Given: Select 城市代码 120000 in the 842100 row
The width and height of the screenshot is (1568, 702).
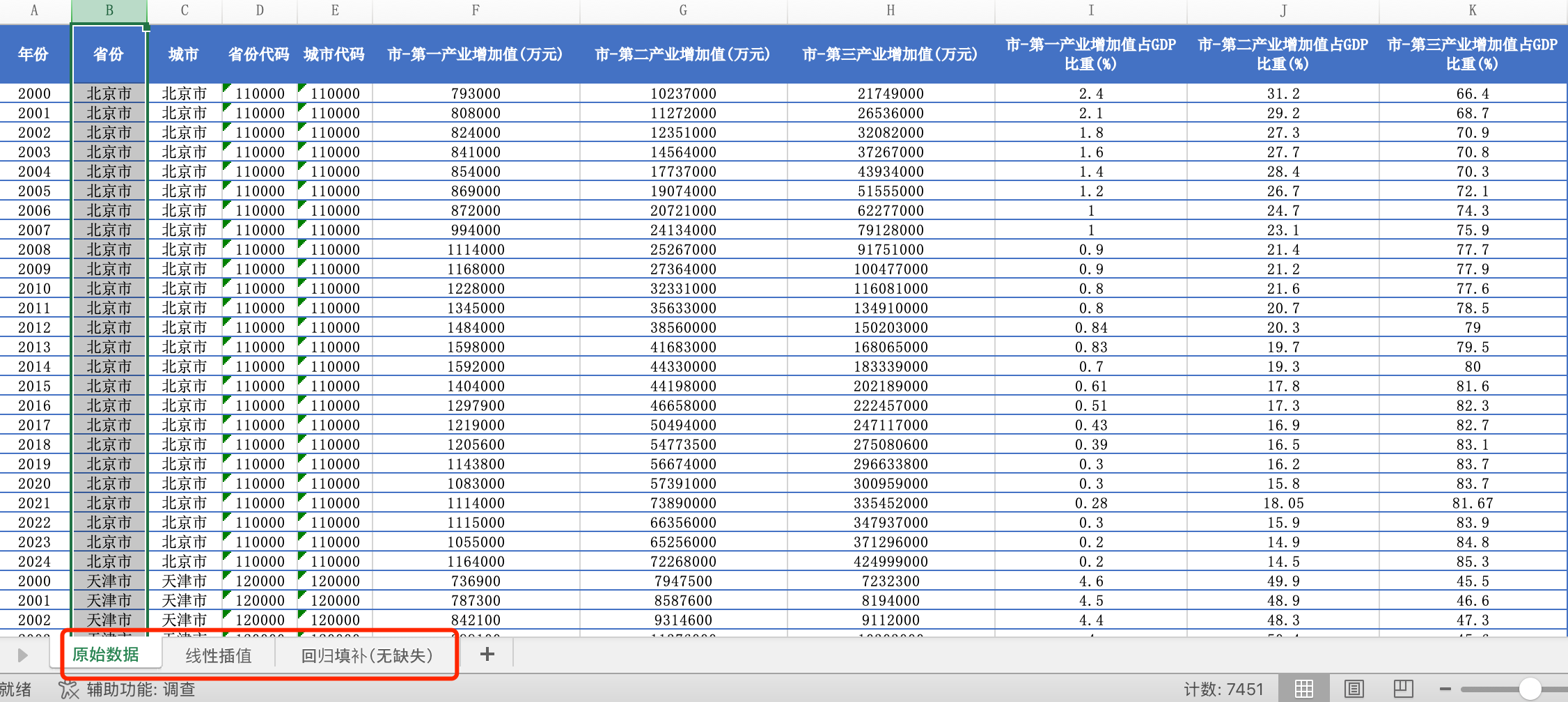Looking at the screenshot, I should [x=335, y=620].
